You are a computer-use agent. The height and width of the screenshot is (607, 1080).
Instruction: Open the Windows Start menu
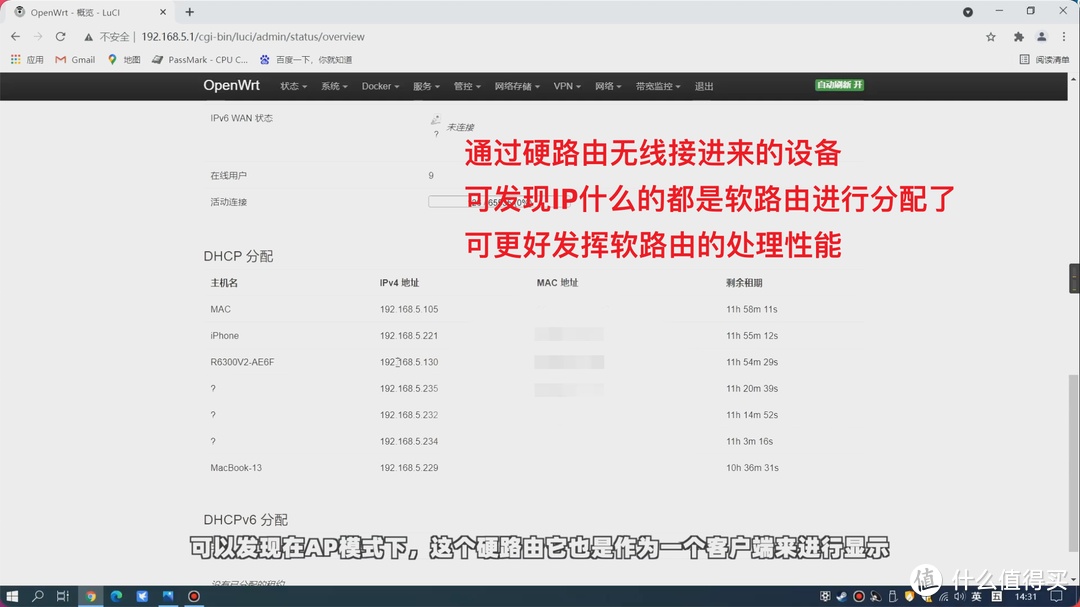12,596
